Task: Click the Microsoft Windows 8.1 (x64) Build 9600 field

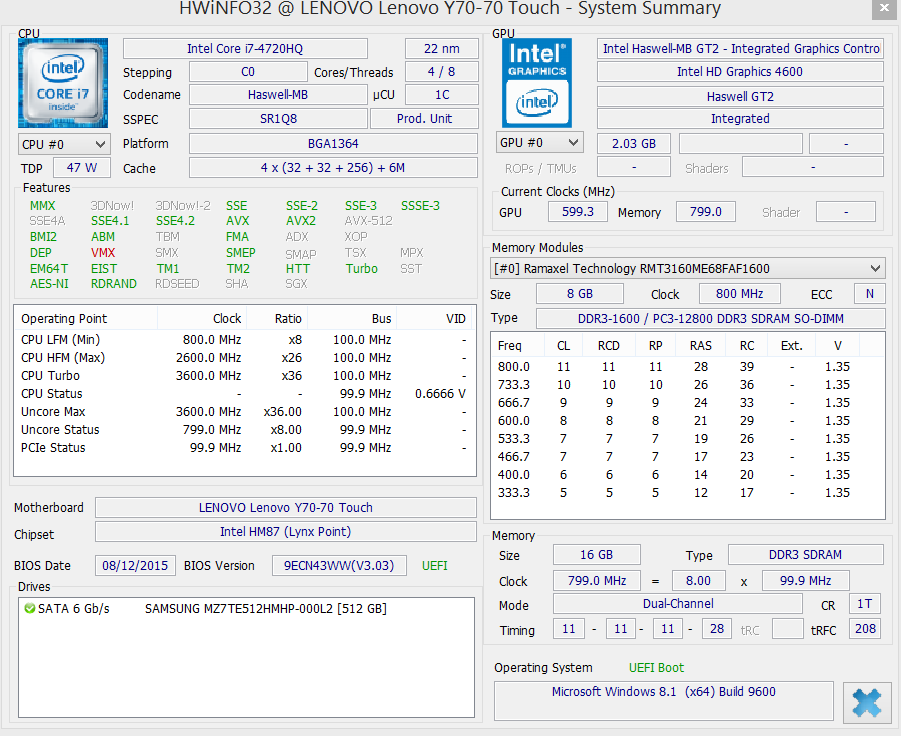Action: pos(664,700)
